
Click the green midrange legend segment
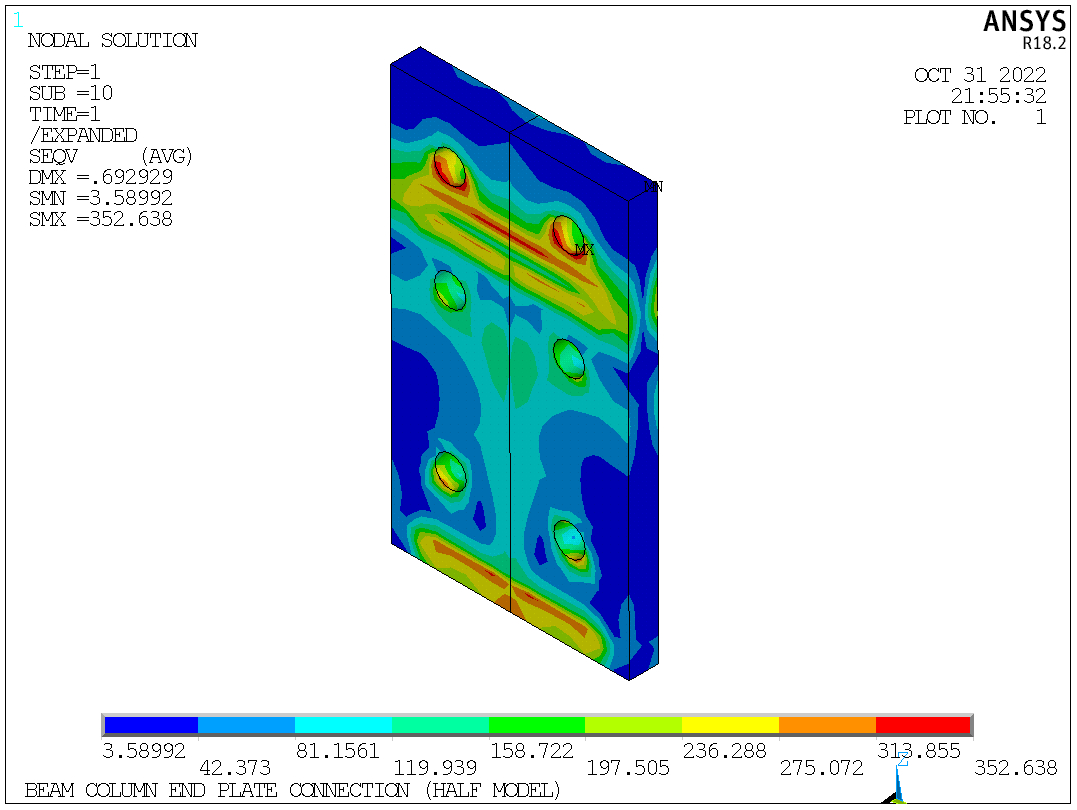pyautogui.click(x=535, y=722)
